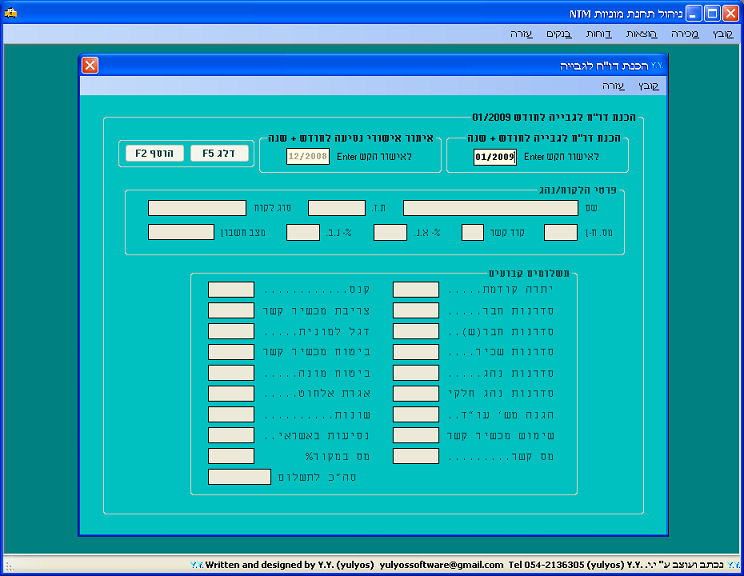This screenshot has height=576, width=744.
Task: Click the 12/2008 travel approvals field
Action: [308, 156]
